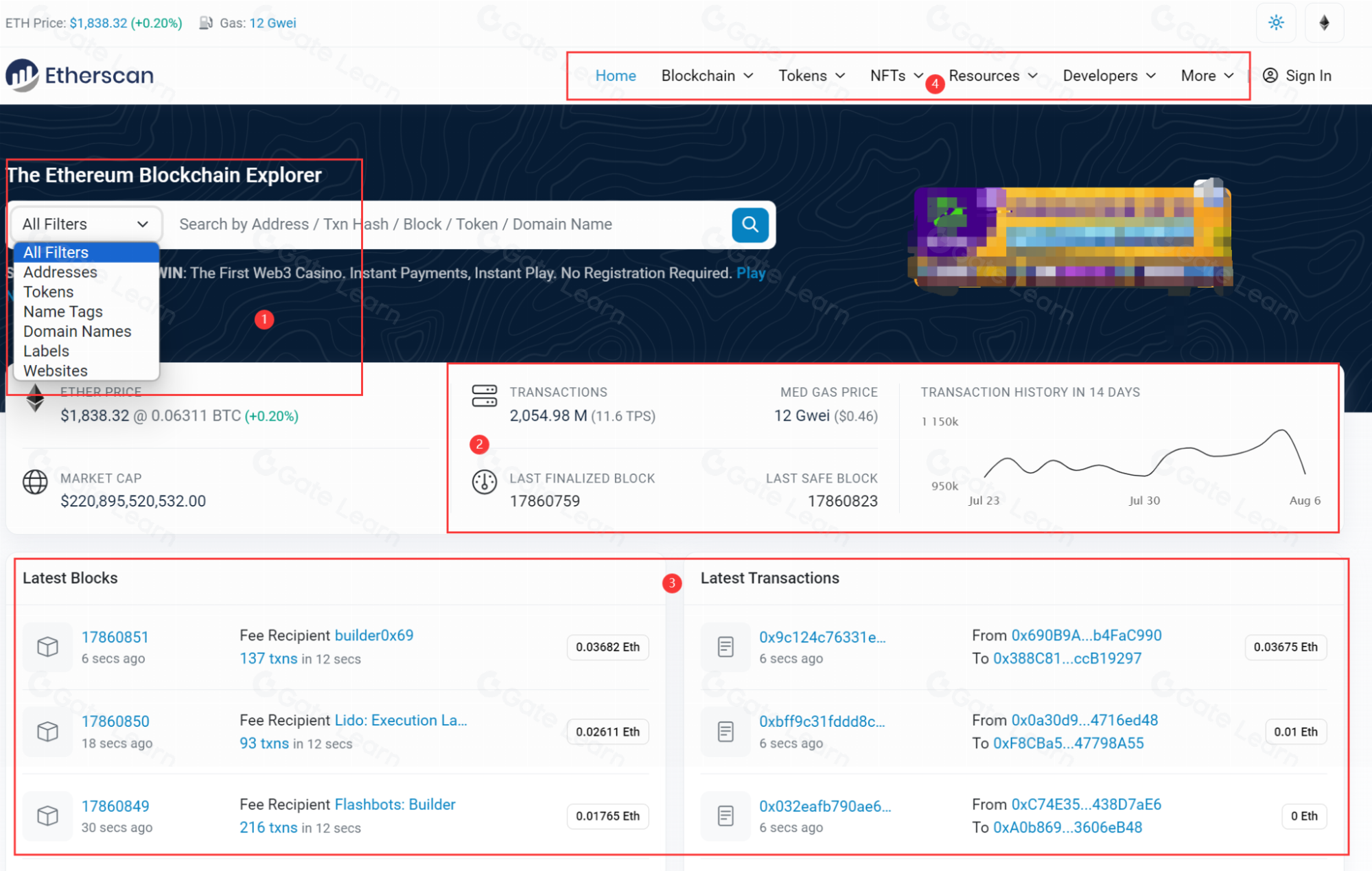Choose Name Tags filter option
1372x871 pixels.
point(63,312)
